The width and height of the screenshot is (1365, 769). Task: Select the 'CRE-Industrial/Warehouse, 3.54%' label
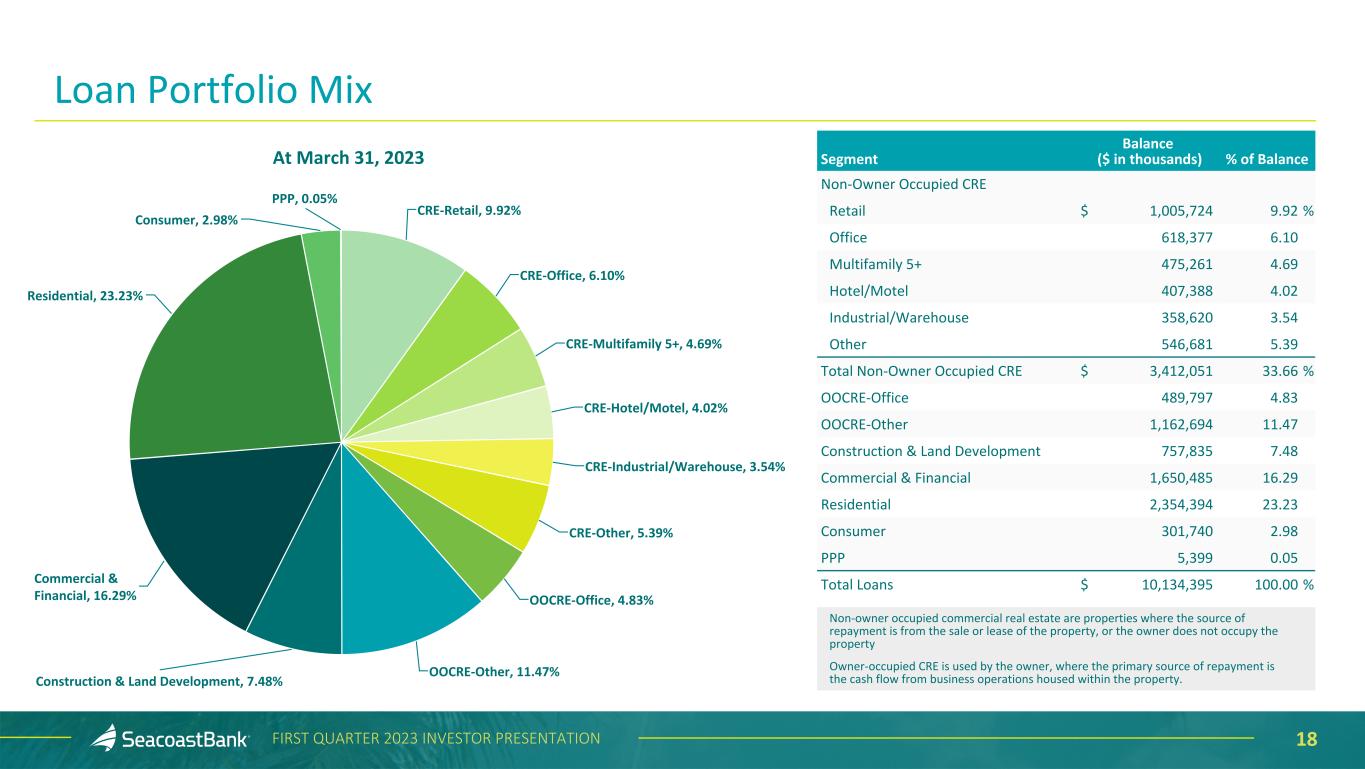[x=684, y=467]
